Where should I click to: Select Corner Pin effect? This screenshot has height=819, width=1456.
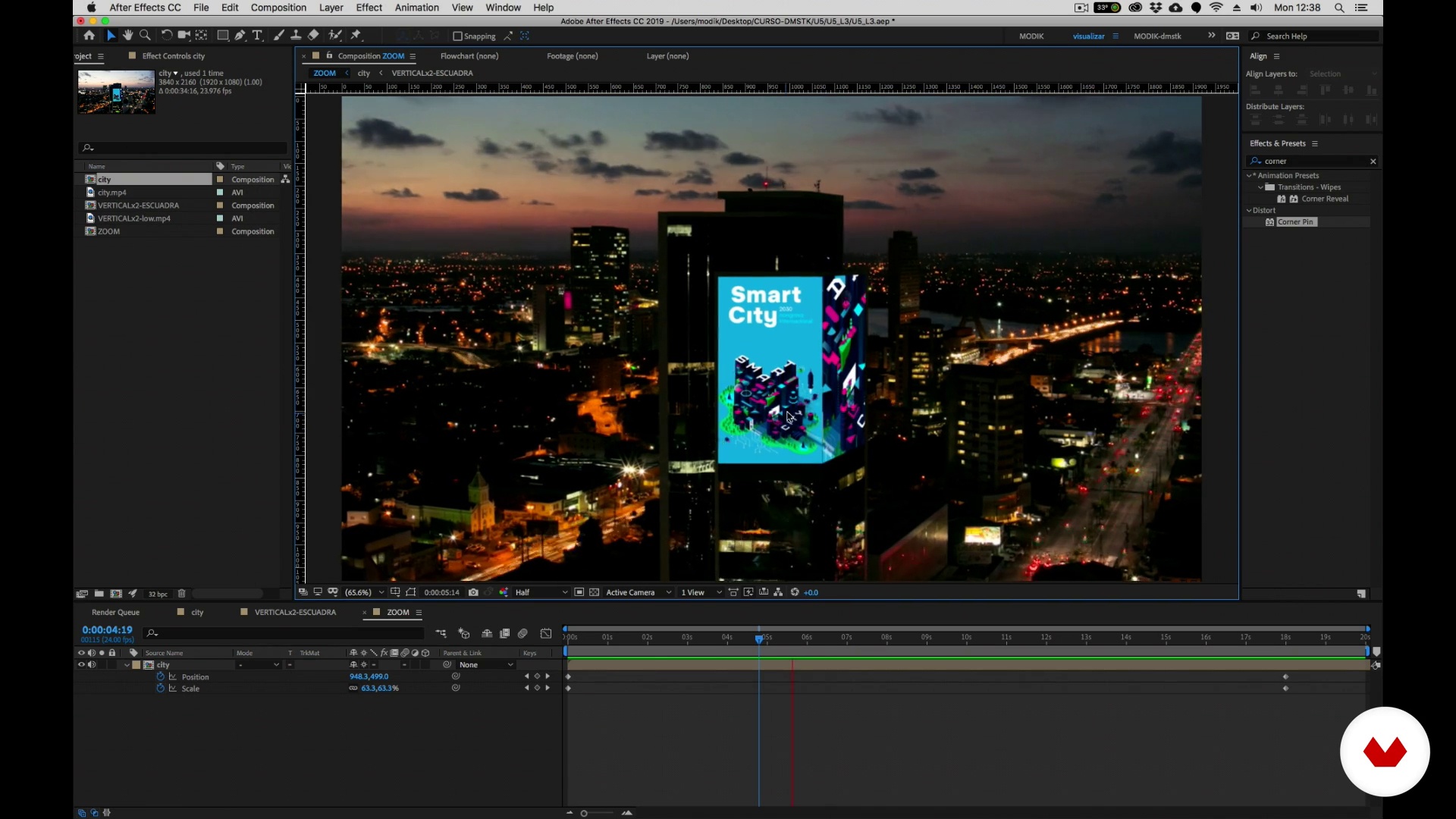coord(1294,222)
